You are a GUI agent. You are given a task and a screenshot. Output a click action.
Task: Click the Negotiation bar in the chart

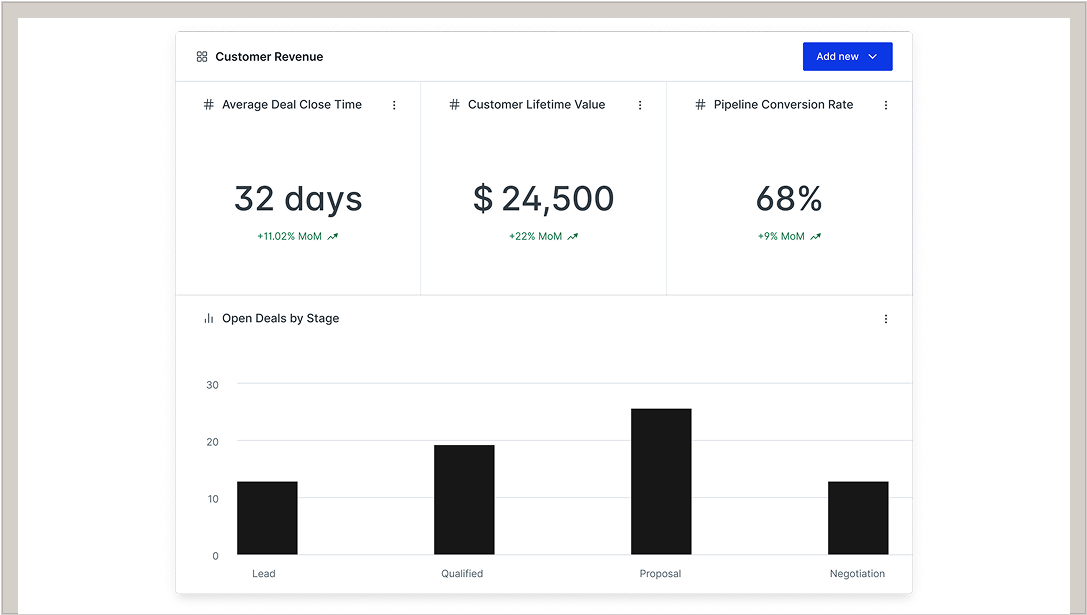(x=858, y=518)
